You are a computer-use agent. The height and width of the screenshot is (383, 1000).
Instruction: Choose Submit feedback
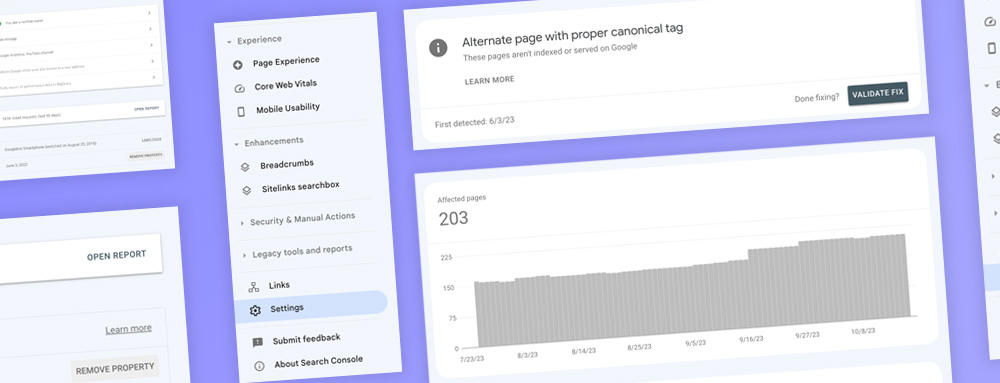tap(306, 338)
